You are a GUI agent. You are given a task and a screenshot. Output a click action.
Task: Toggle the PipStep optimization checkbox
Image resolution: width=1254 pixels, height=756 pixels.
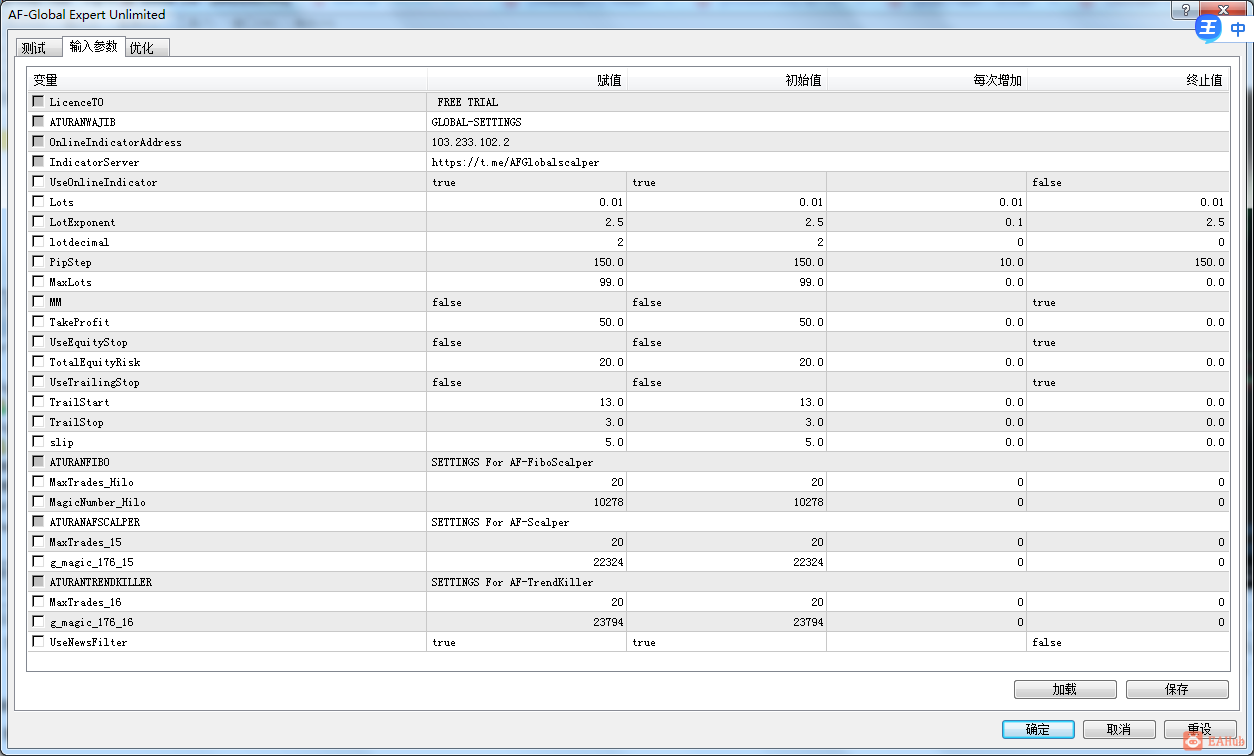point(38,262)
